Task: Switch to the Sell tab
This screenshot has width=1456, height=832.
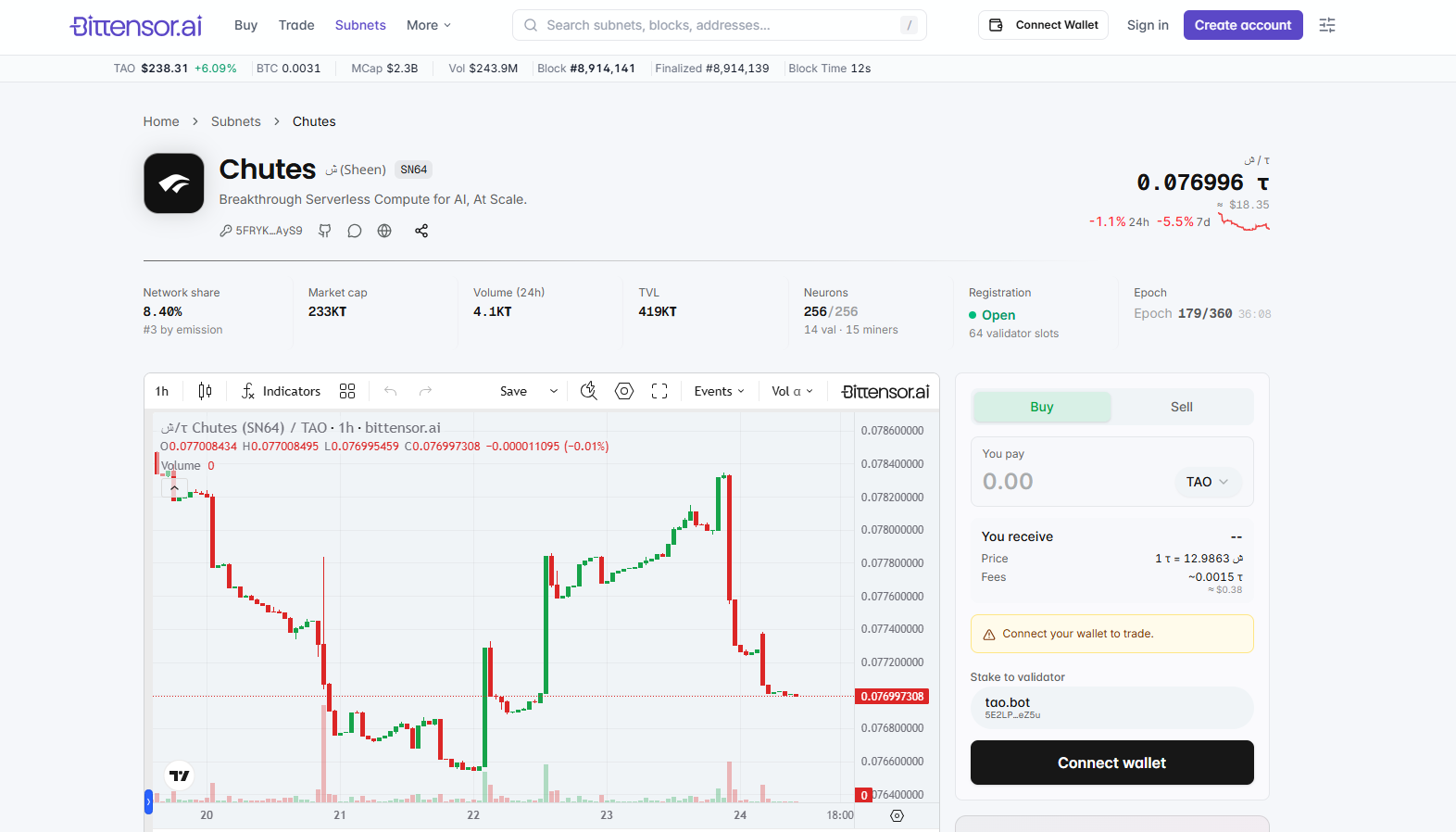Action: [x=1182, y=407]
